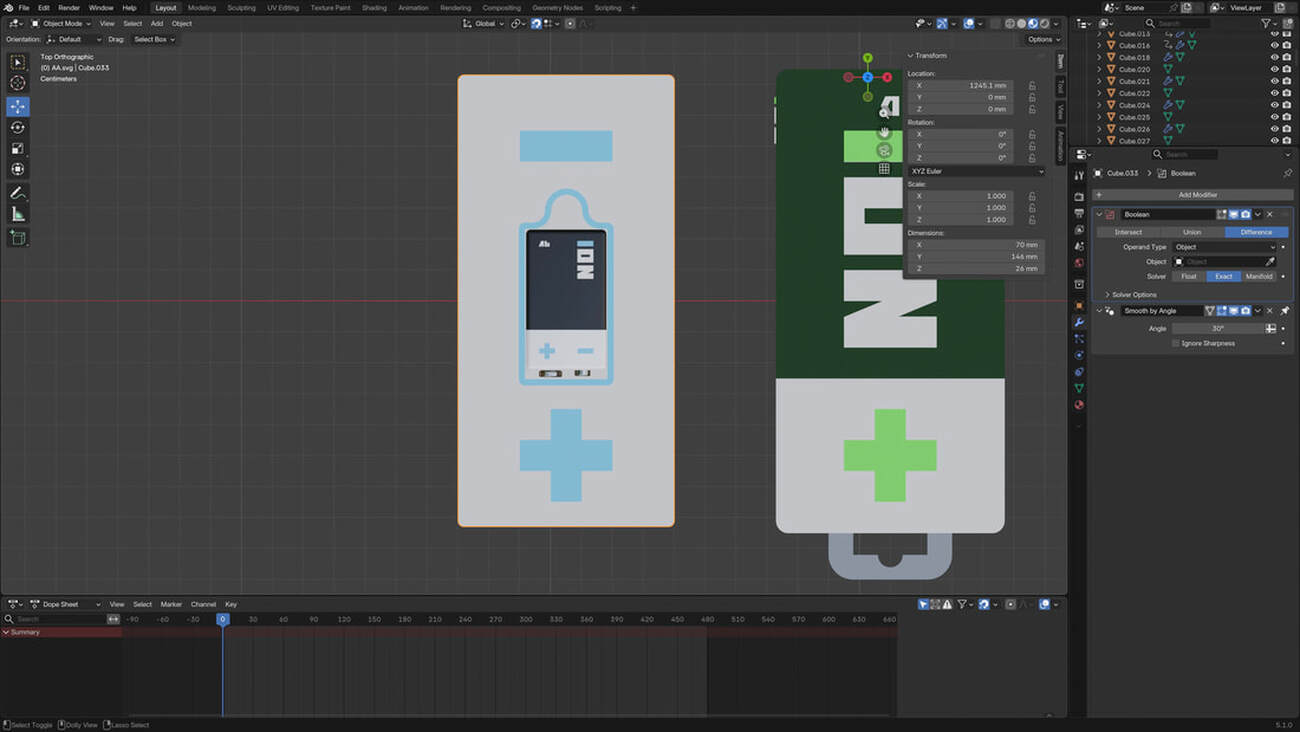Choose the Measure tool

point(17,214)
